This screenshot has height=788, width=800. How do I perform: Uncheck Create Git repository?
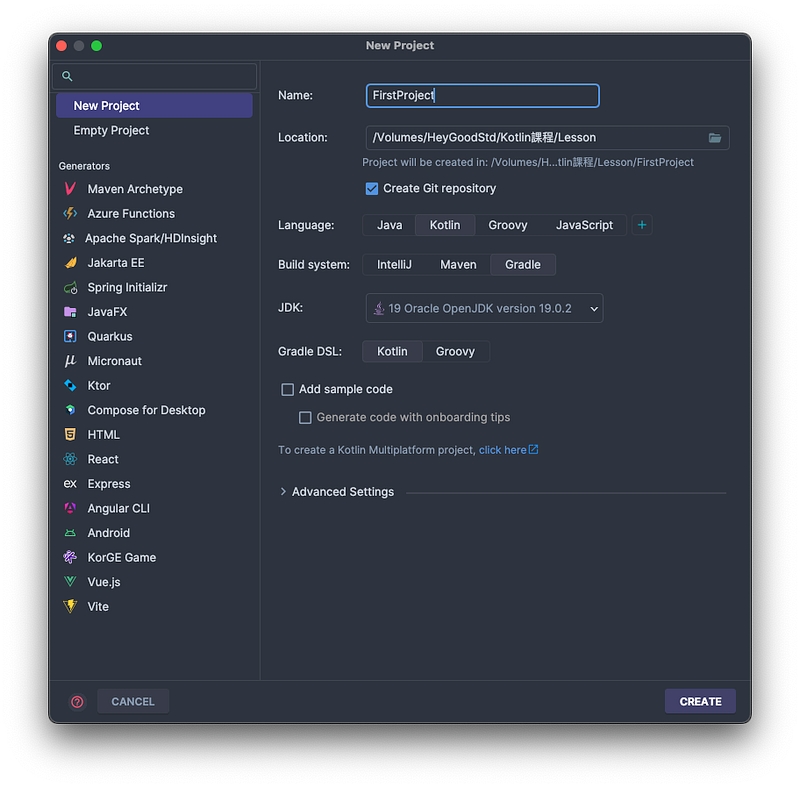[372, 189]
